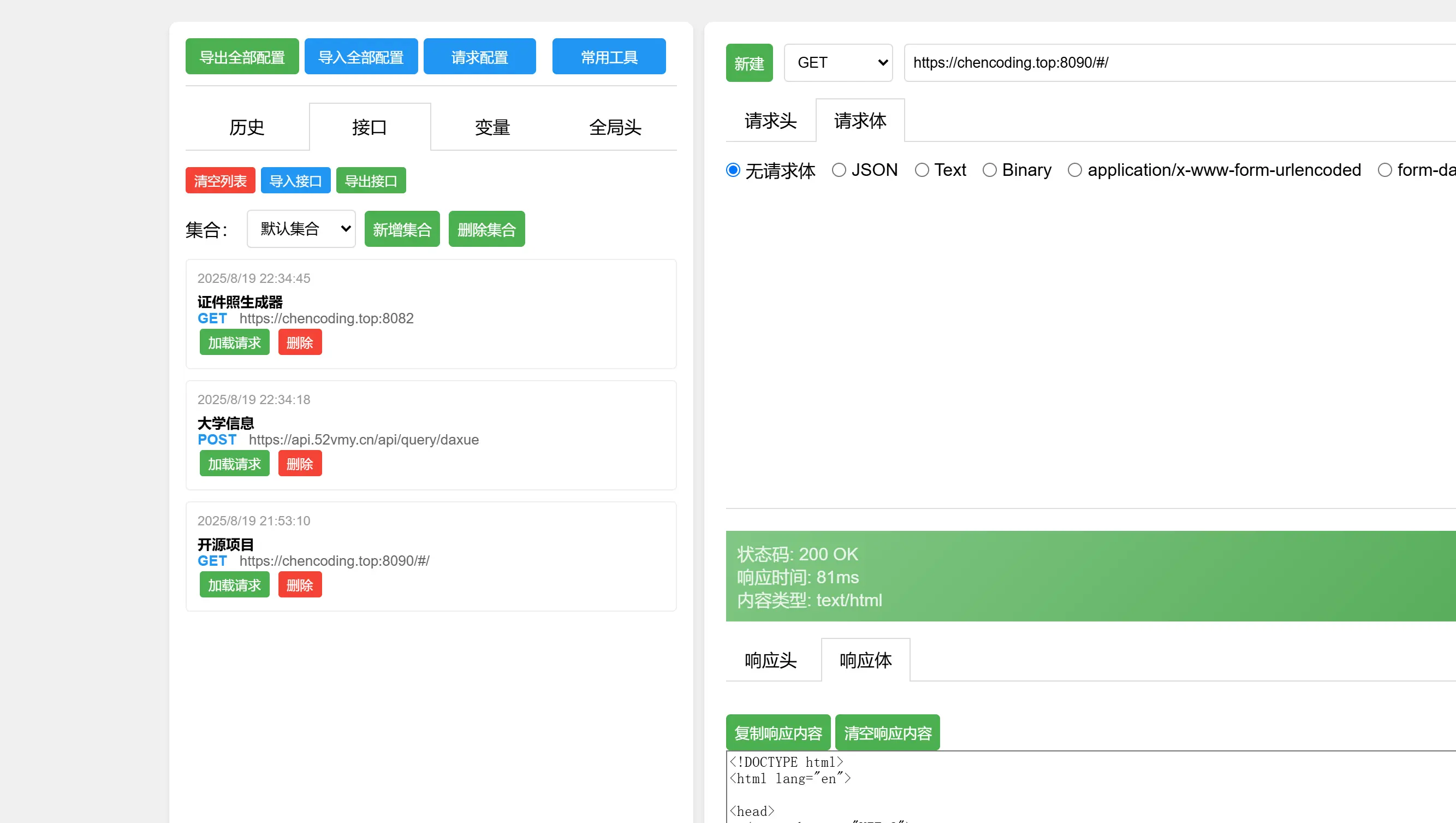
Task: Open the 常用工具 panel
Action: [x=609, y=56]
